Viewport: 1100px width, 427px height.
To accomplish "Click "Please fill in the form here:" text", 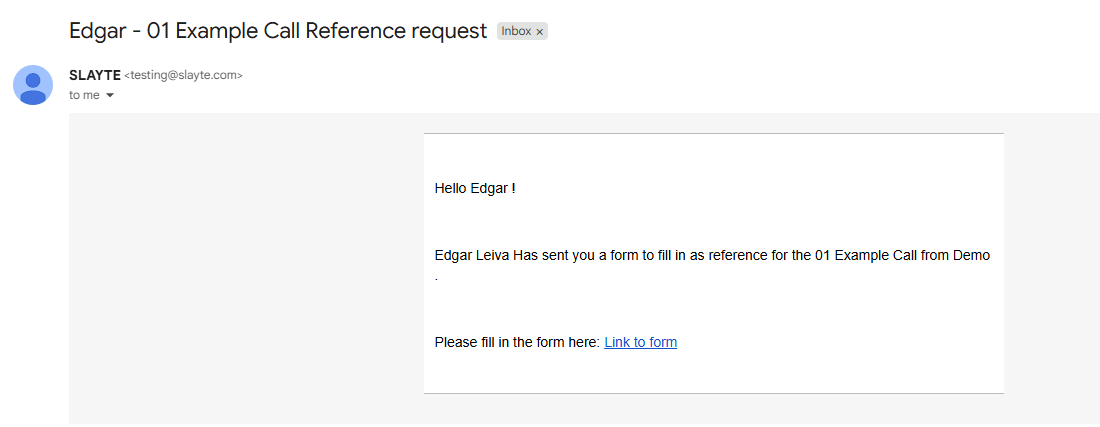I will click(518, 342).
